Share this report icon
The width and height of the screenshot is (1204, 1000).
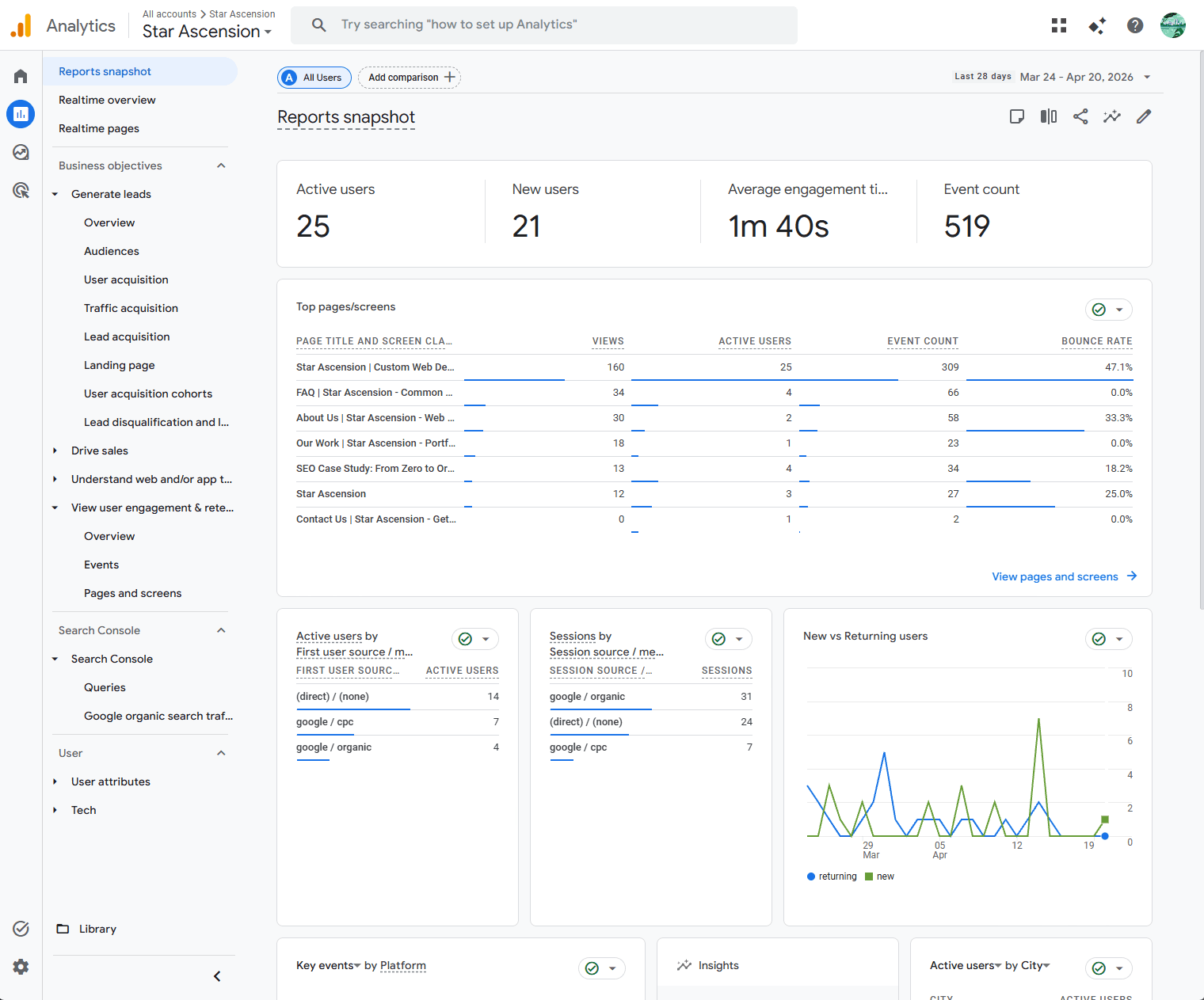click(1080, 116)
